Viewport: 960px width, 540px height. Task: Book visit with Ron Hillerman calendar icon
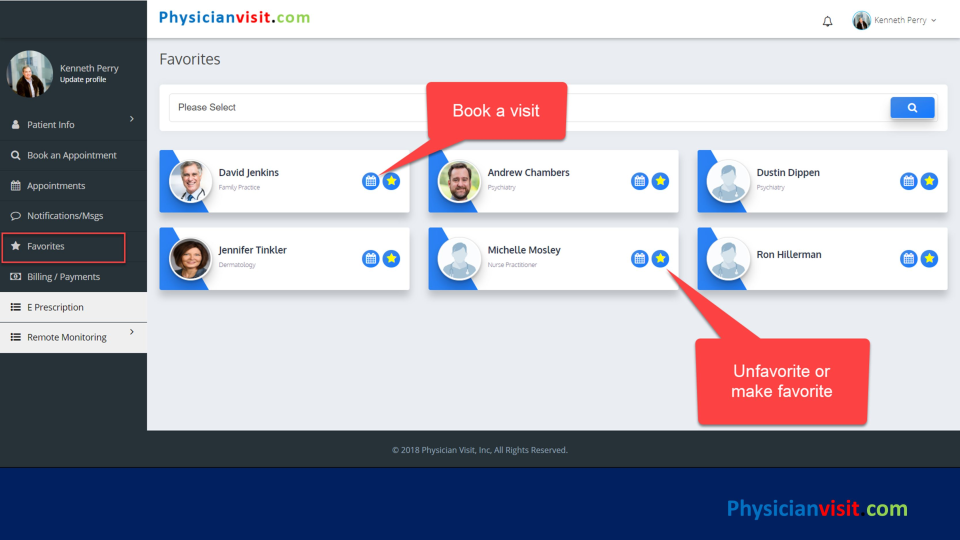(909, 258)
